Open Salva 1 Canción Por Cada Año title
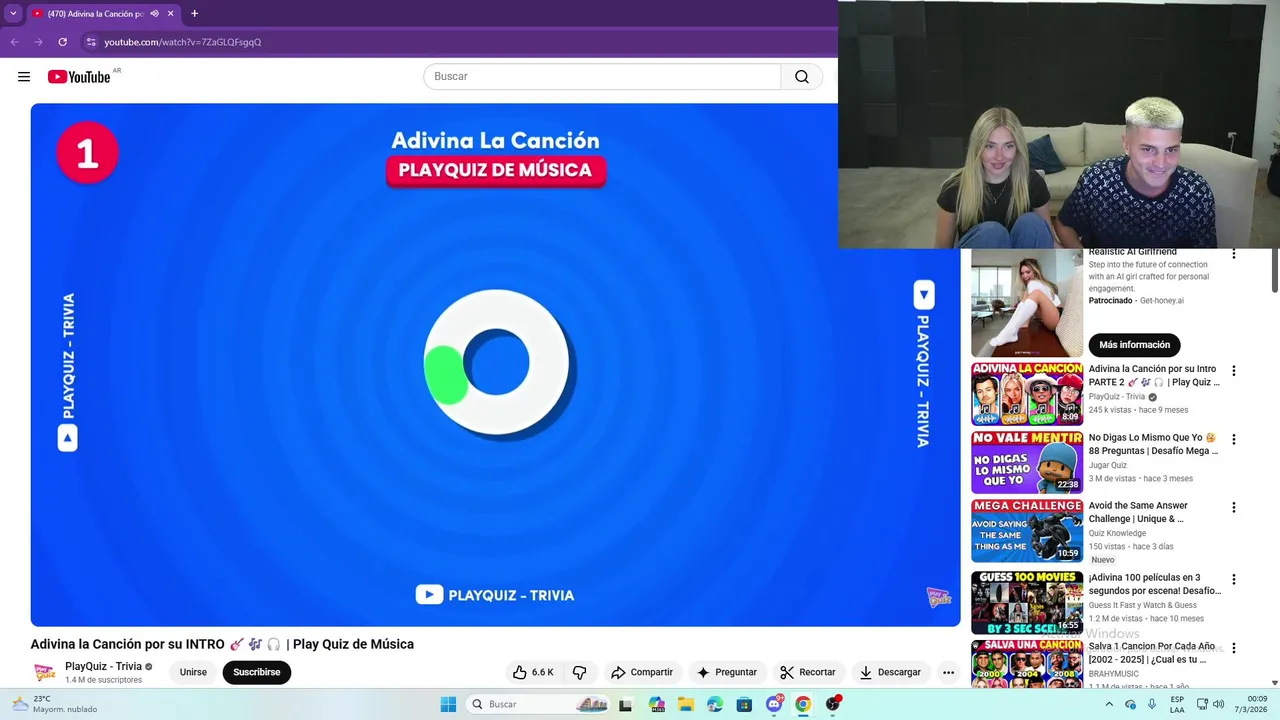The height and width of the screenshot is (720, 1280). click(1152, 653)
